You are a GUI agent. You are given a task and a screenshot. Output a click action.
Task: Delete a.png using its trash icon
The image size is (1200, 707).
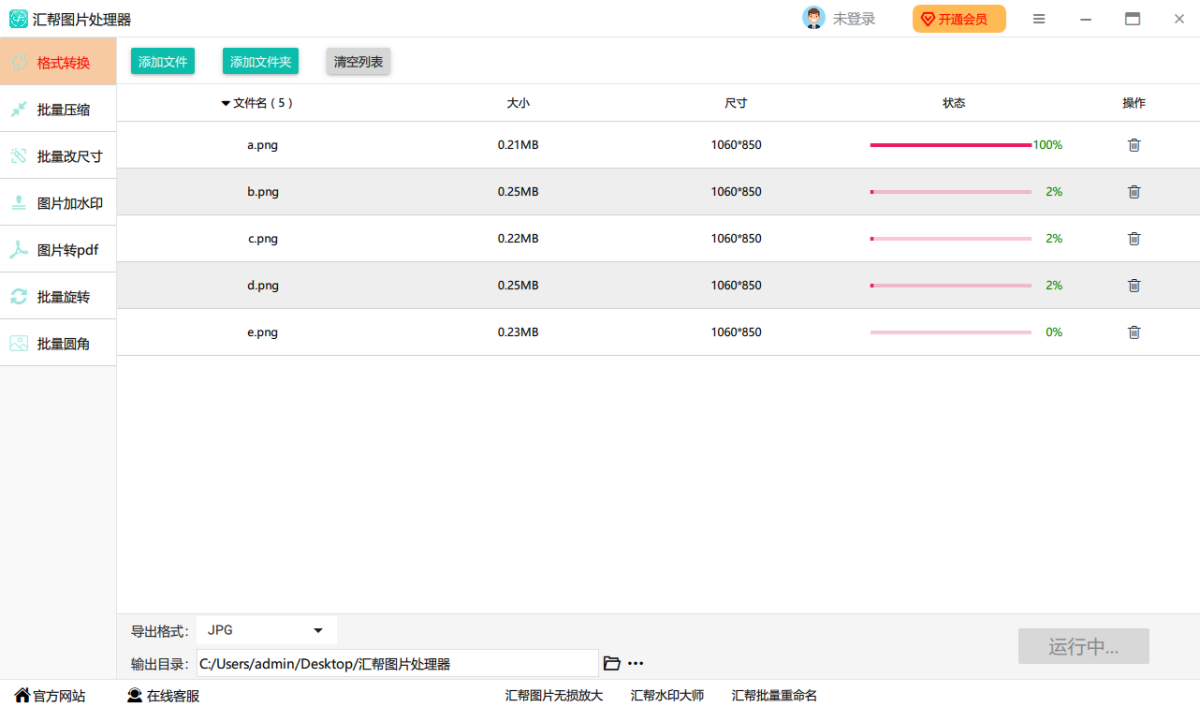pyautogui.click(x=1134, y=145)
